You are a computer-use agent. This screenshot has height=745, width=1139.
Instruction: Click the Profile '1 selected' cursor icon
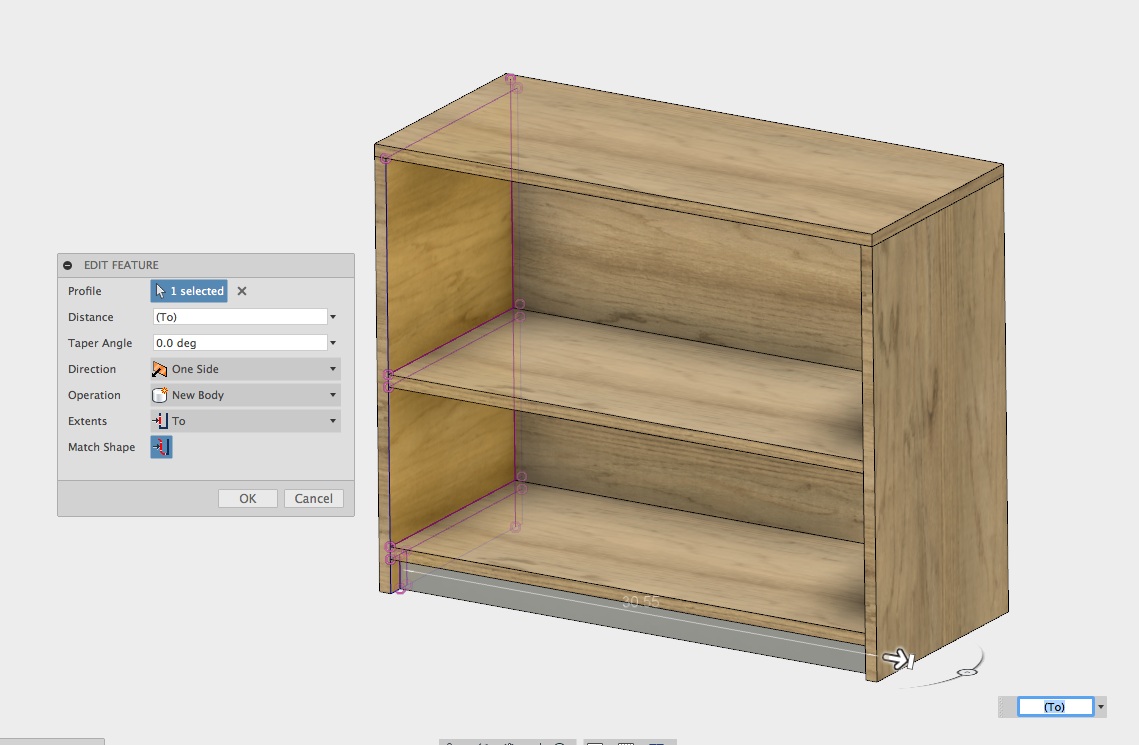(x=163, y=291)
